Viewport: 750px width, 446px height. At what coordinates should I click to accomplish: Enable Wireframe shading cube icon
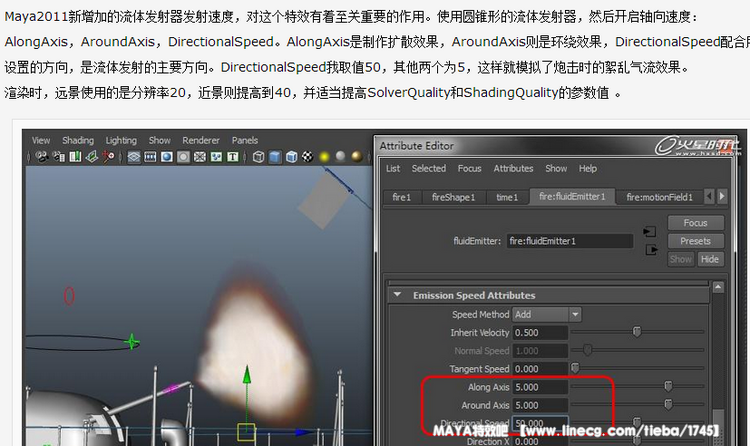click(259, 157)
